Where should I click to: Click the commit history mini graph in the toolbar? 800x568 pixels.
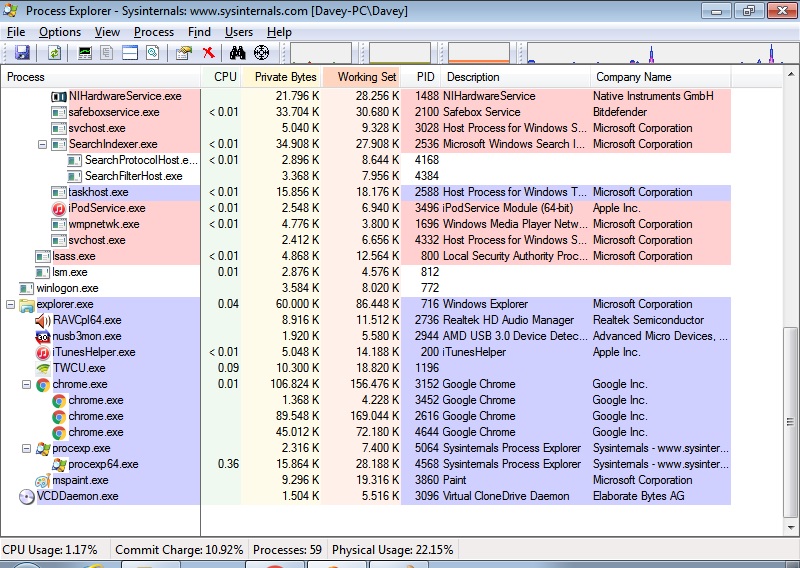click(x=400, y=53)
